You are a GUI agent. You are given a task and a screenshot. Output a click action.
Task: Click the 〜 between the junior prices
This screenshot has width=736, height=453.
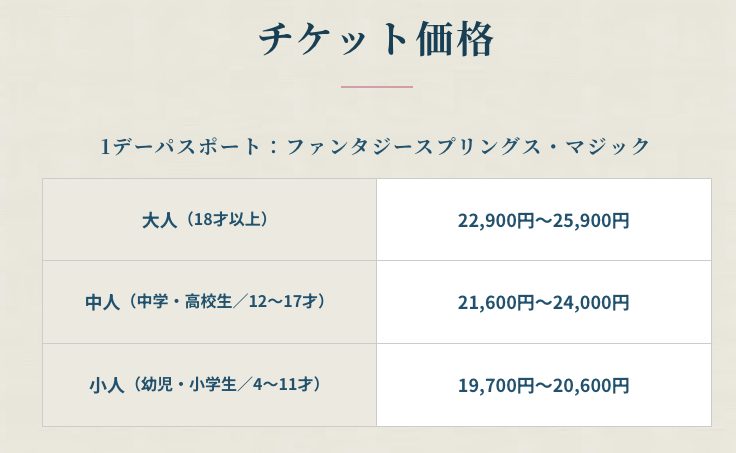tap(544, 302)
